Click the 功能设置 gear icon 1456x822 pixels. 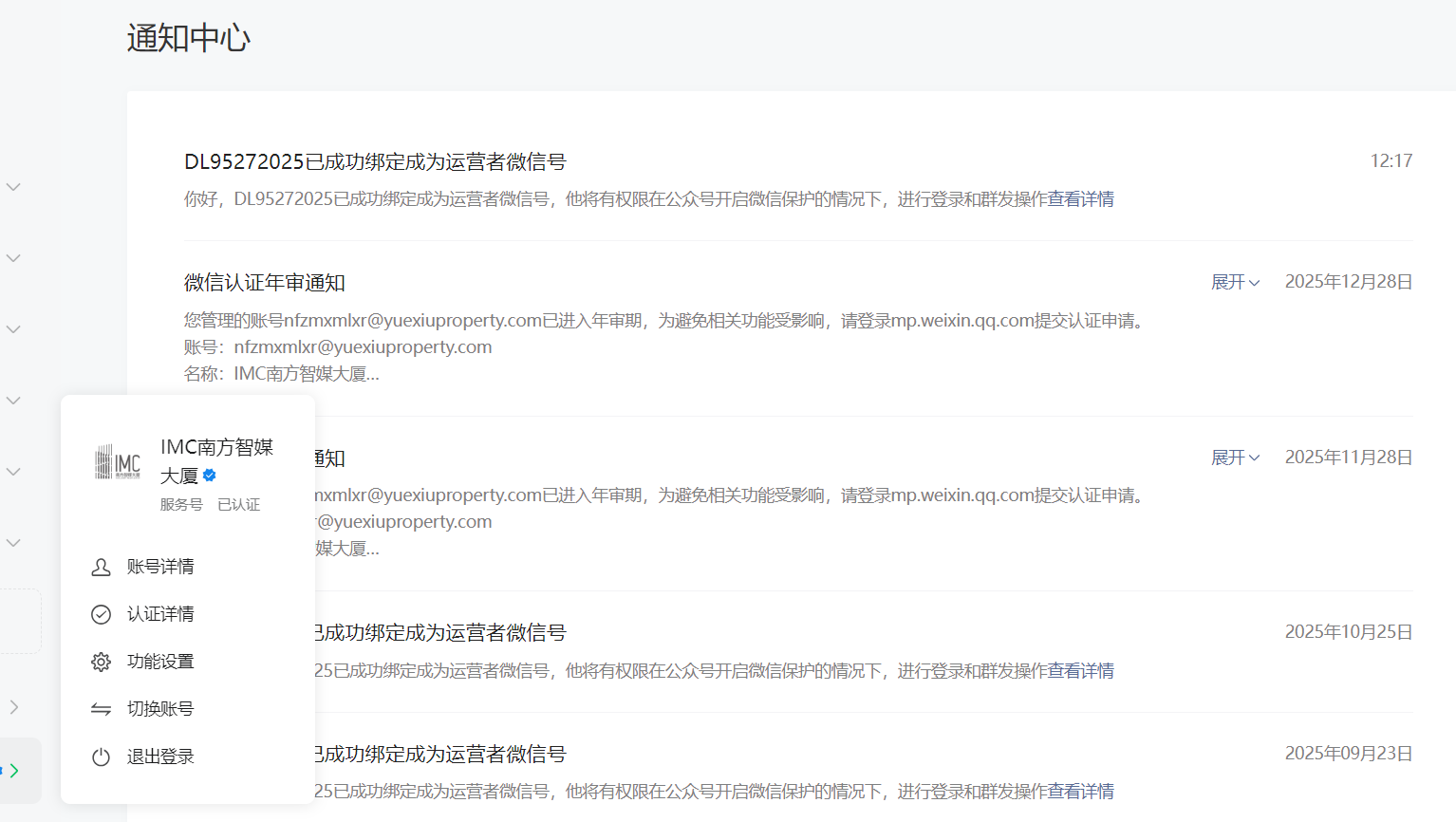(x=101, y=662)
